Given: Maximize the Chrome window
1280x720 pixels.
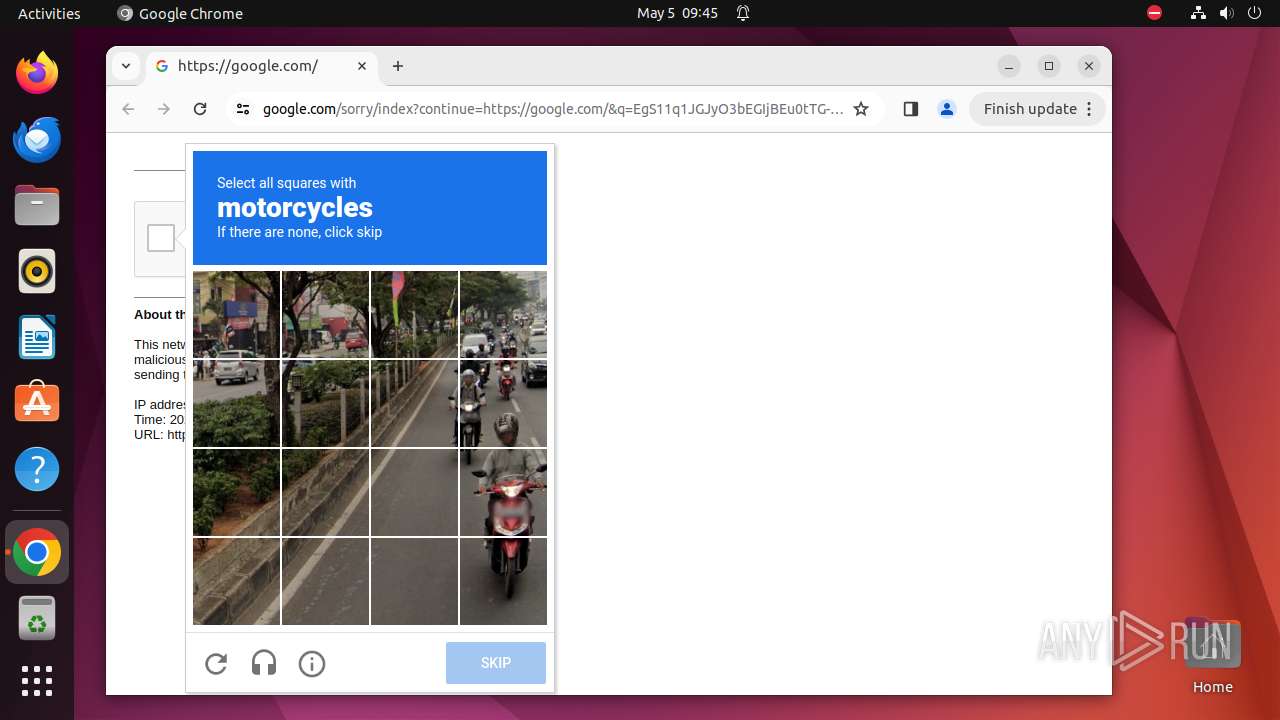Looking at the screenshot, I should click(1049, 66).
